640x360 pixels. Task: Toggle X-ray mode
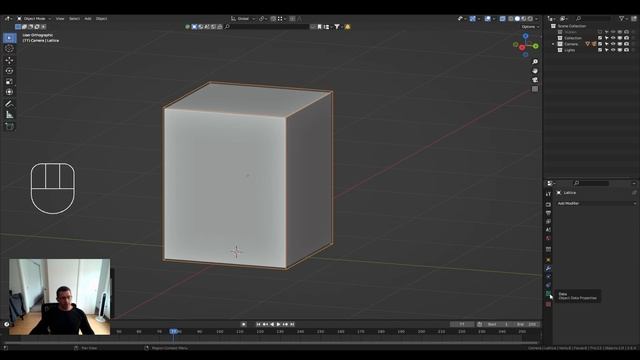coord(502,18)
